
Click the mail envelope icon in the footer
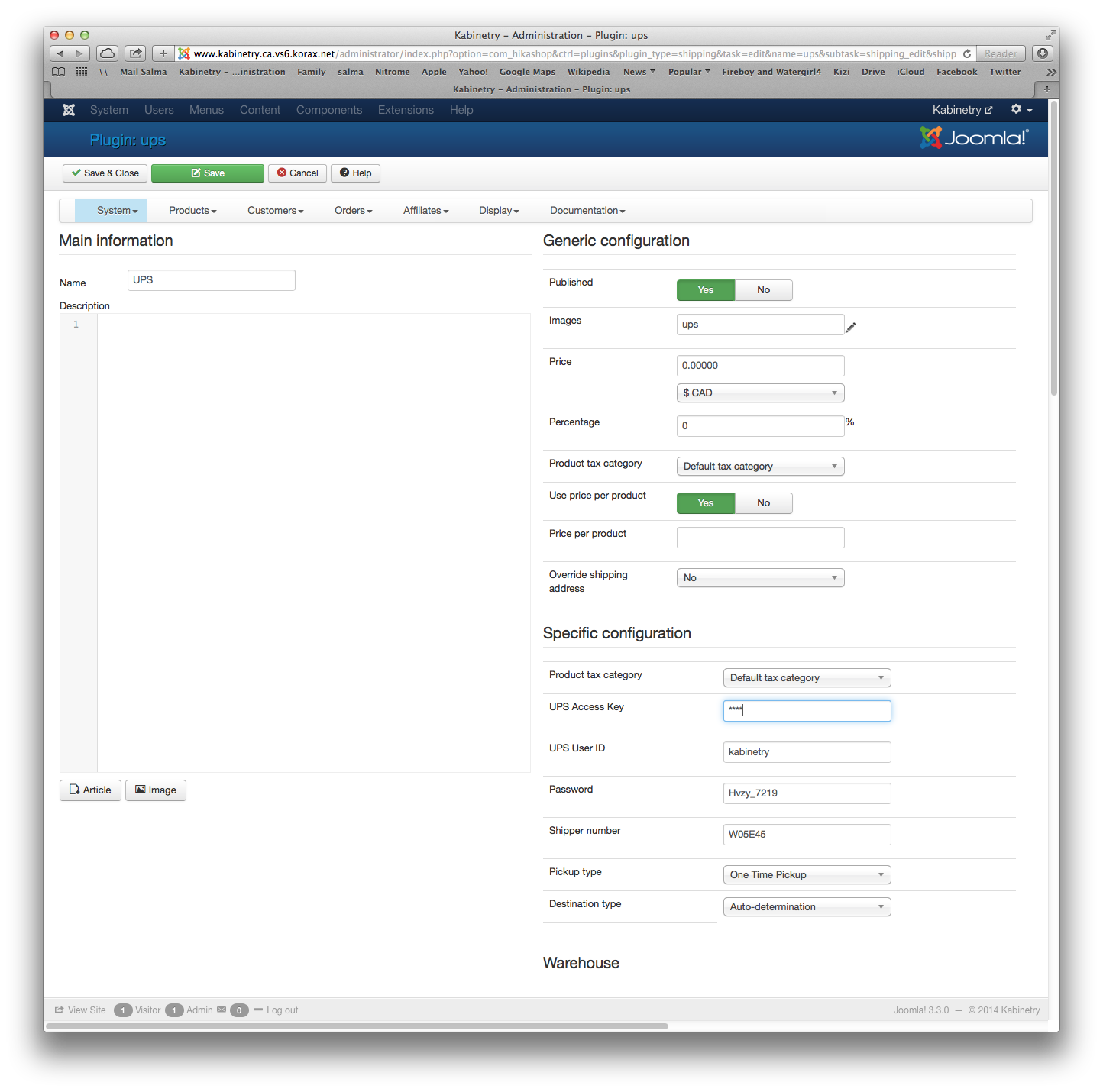(222, 1010)
